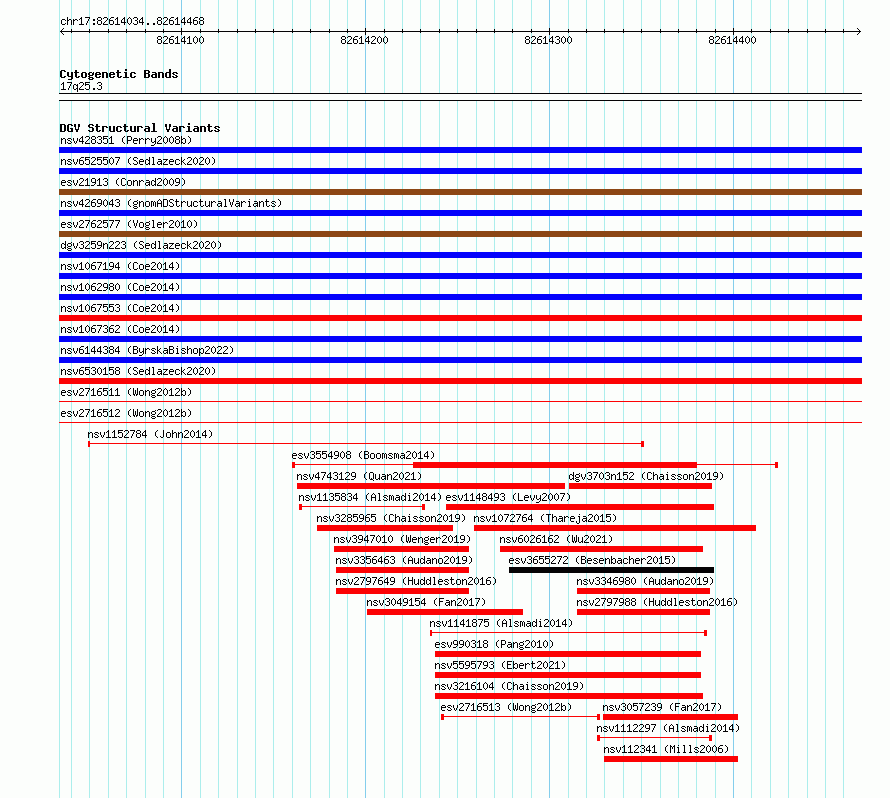Click the DGV Structural Variants track title
Screen dimensions: 890x798
[140, 128]
